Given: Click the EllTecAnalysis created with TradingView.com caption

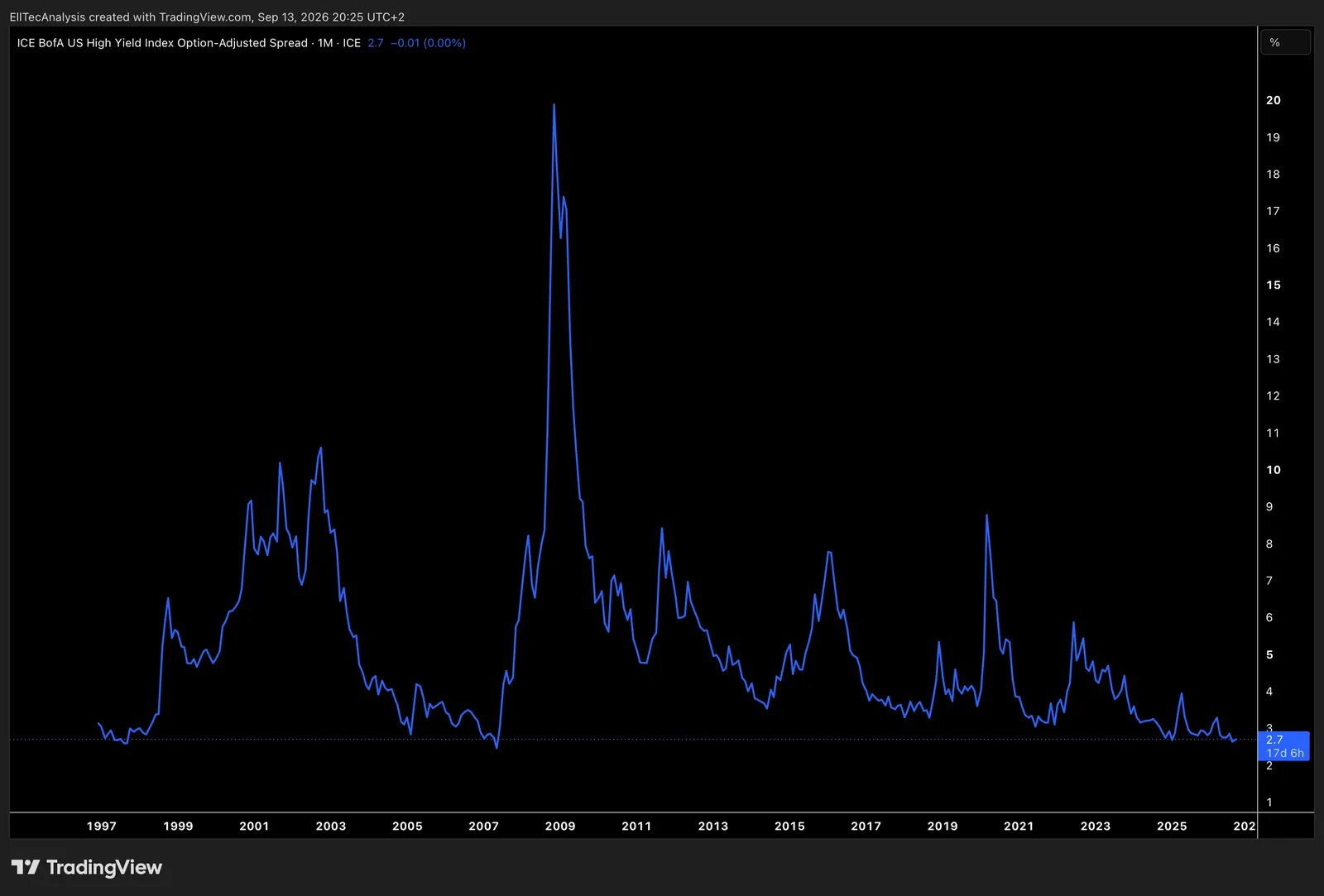Looking at the screenshot, I should point(207,17).
